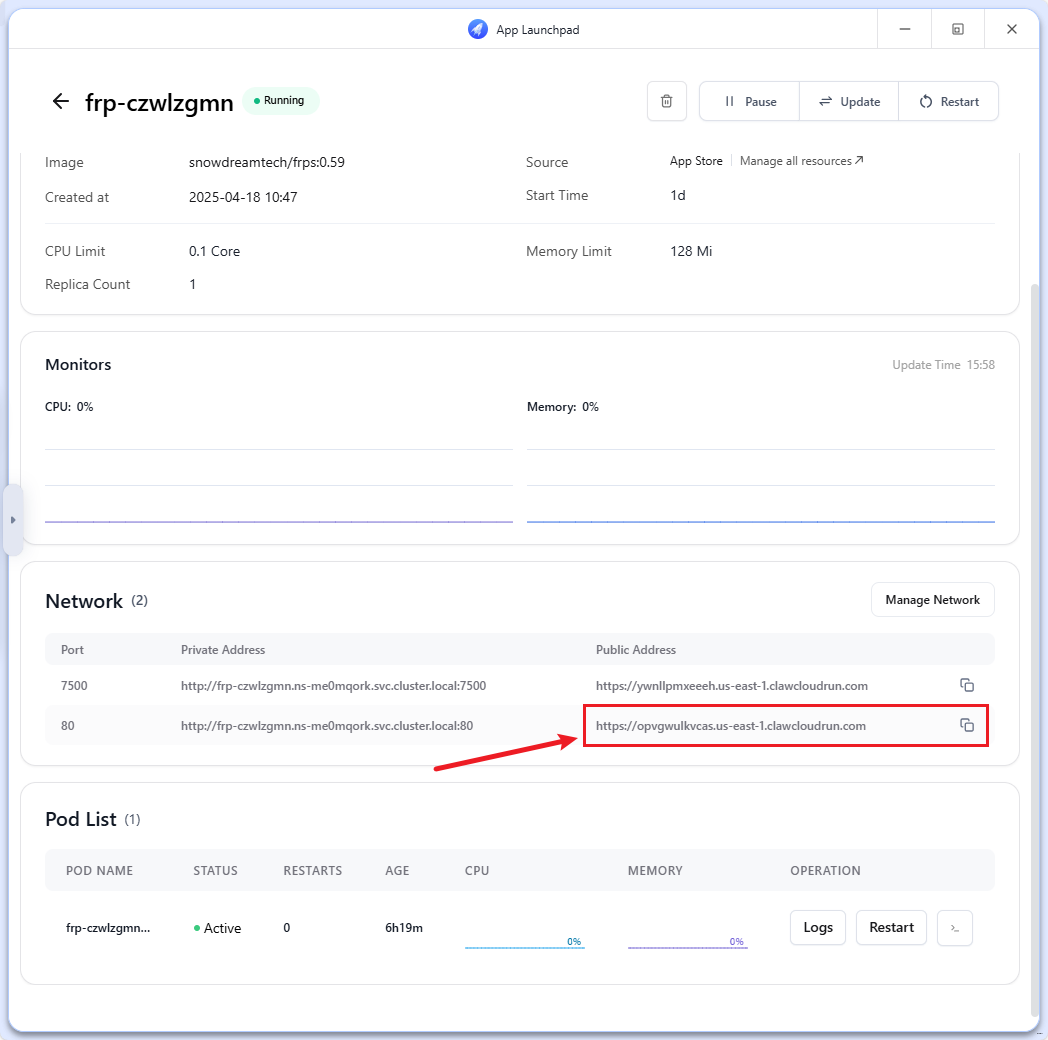This screenshot has height=1040, width=1048.
Task: Click the Update button
Action: (849, 101)
